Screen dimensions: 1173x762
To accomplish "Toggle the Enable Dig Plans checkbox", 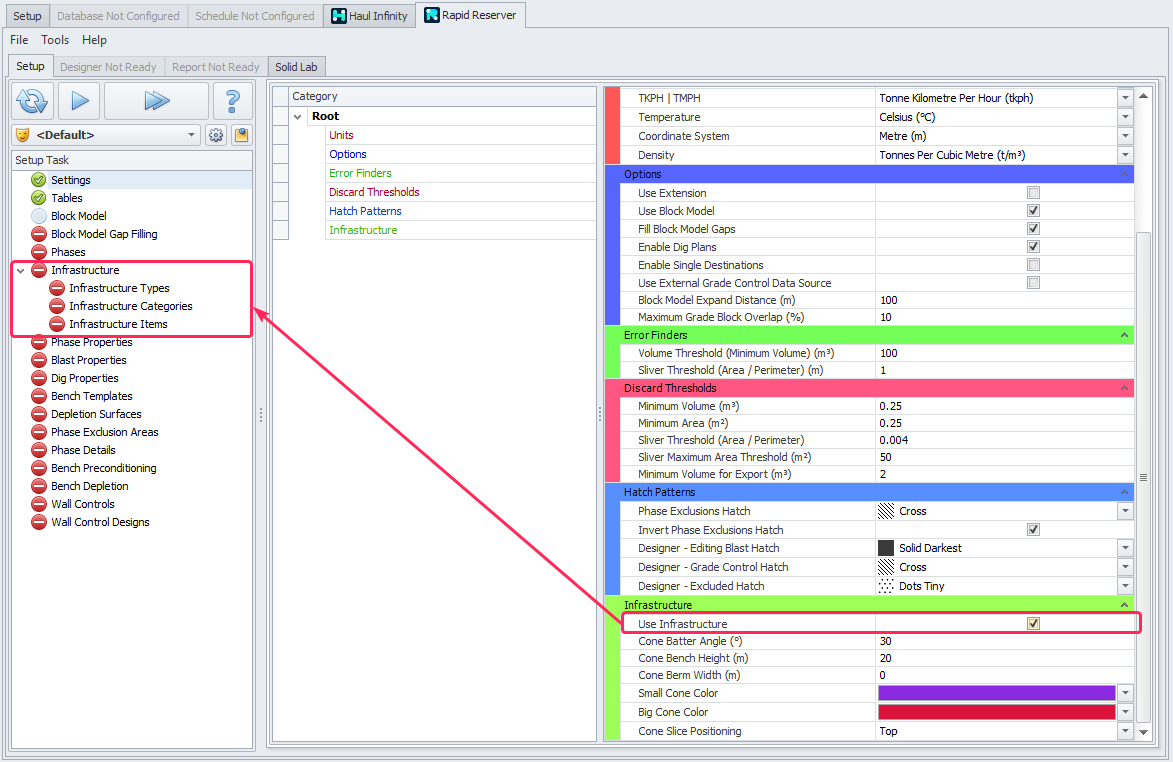I will [1033, 247].
